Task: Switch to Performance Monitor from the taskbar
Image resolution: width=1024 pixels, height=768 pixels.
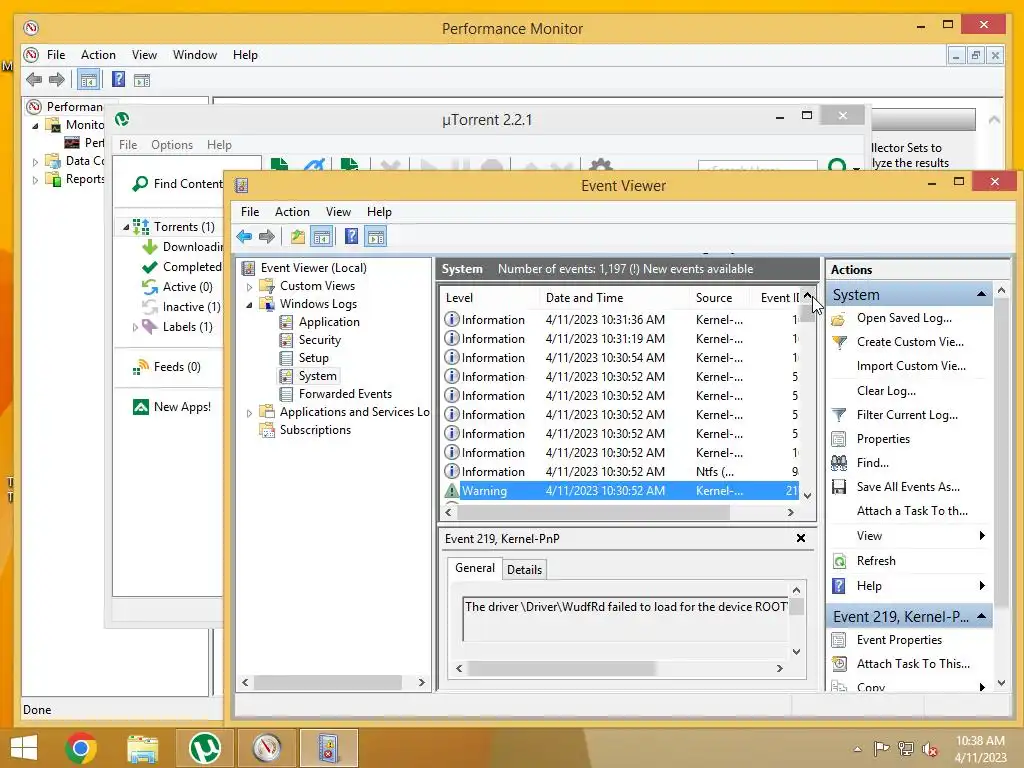Action: (266, 748)
